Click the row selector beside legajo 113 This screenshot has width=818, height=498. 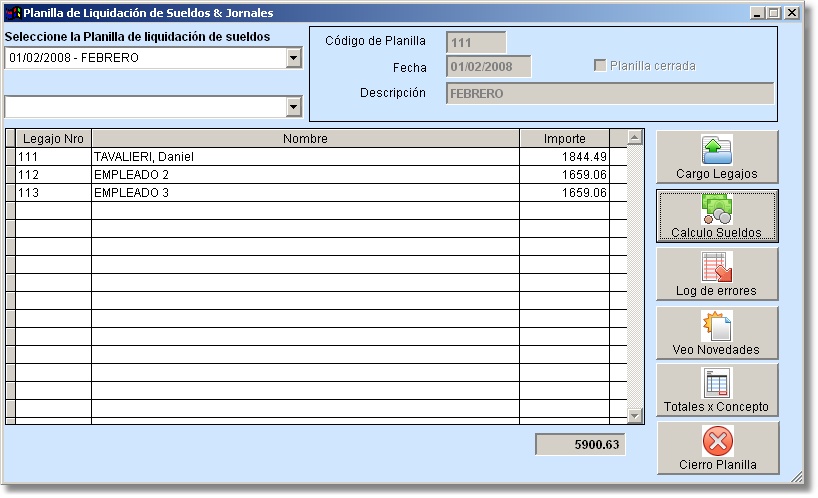(10, 193)
